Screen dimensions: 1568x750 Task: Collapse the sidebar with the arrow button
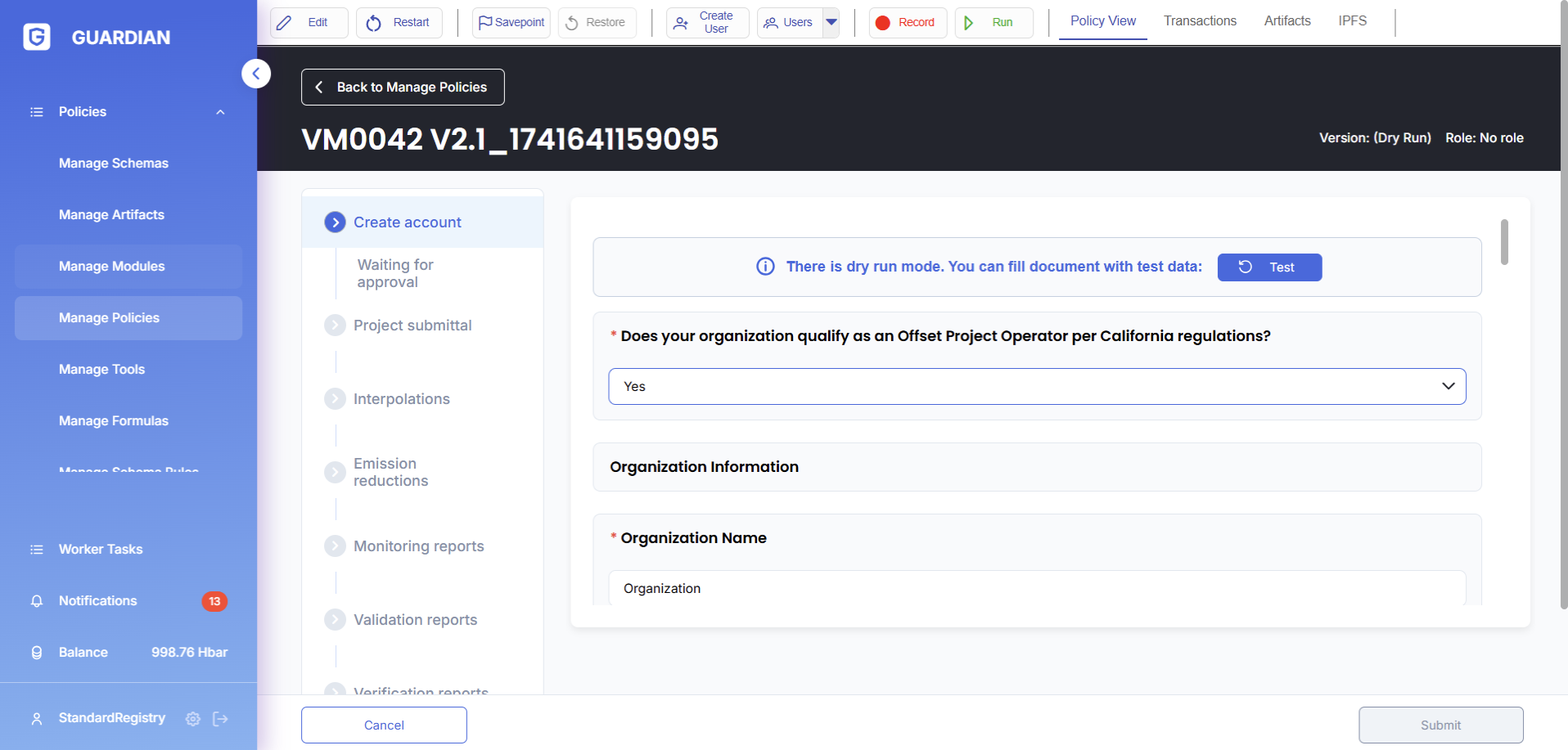coord(256,74)
